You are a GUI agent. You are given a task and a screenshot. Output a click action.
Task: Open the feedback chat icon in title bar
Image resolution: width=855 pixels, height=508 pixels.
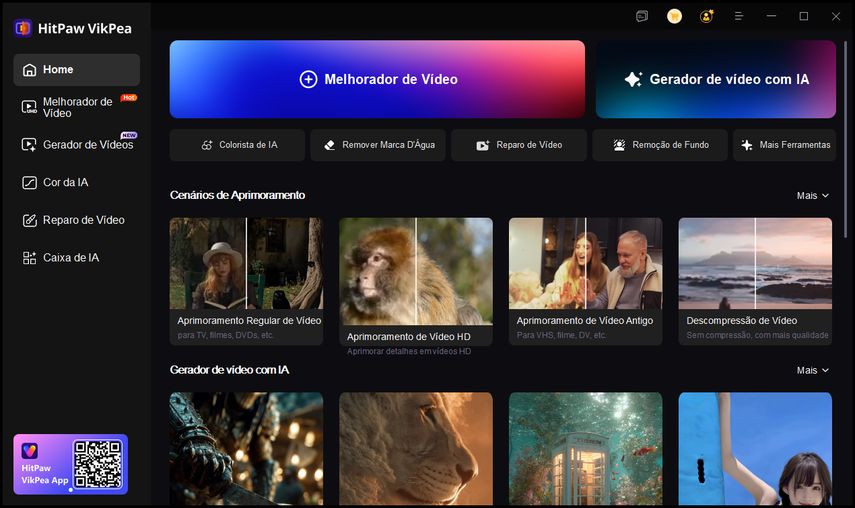642,16
